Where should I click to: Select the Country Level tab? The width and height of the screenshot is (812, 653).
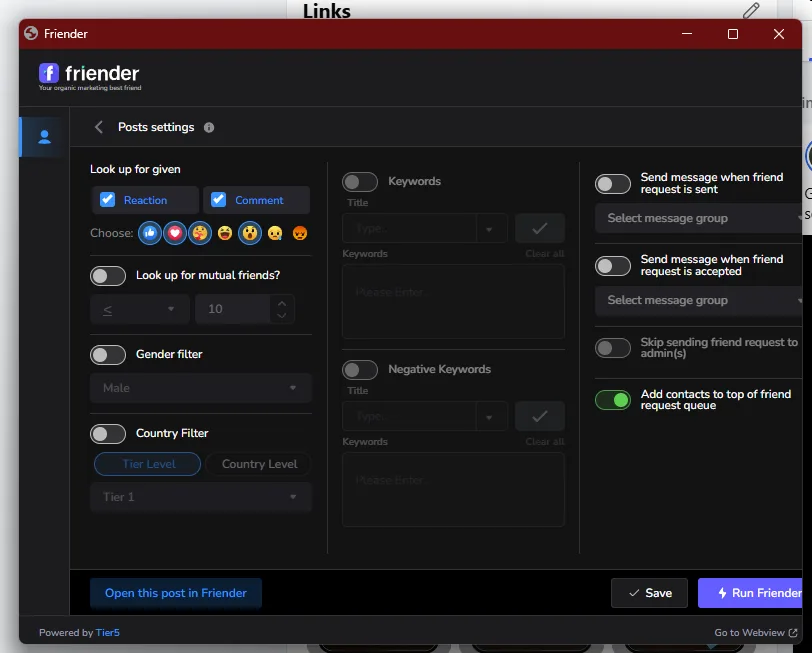(x=259, y=464)
